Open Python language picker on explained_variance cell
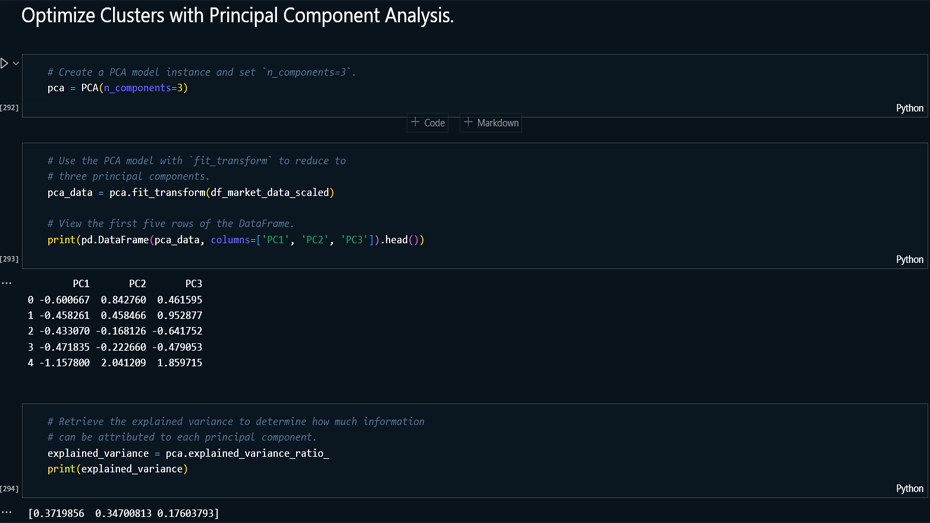Screen dimensions: 930x523 (x=909, y=489)
